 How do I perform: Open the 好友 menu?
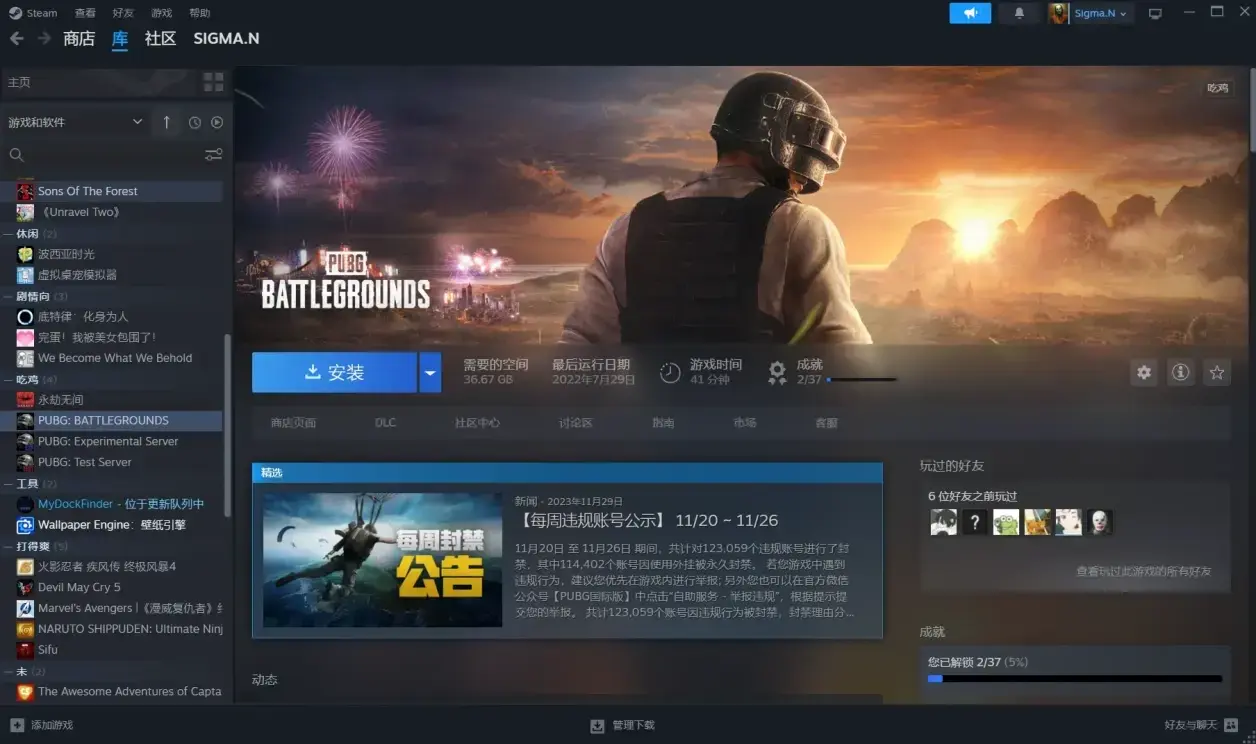pos(123,13)
